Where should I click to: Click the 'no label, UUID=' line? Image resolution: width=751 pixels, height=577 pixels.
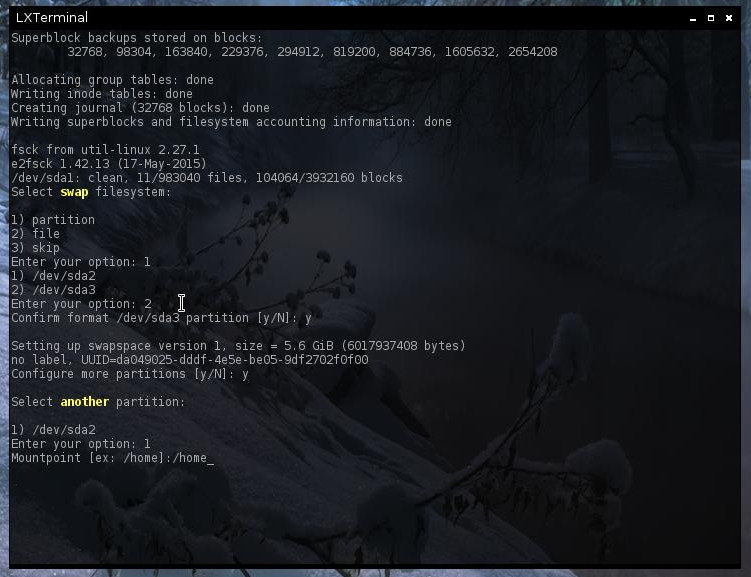pos(190,360)
